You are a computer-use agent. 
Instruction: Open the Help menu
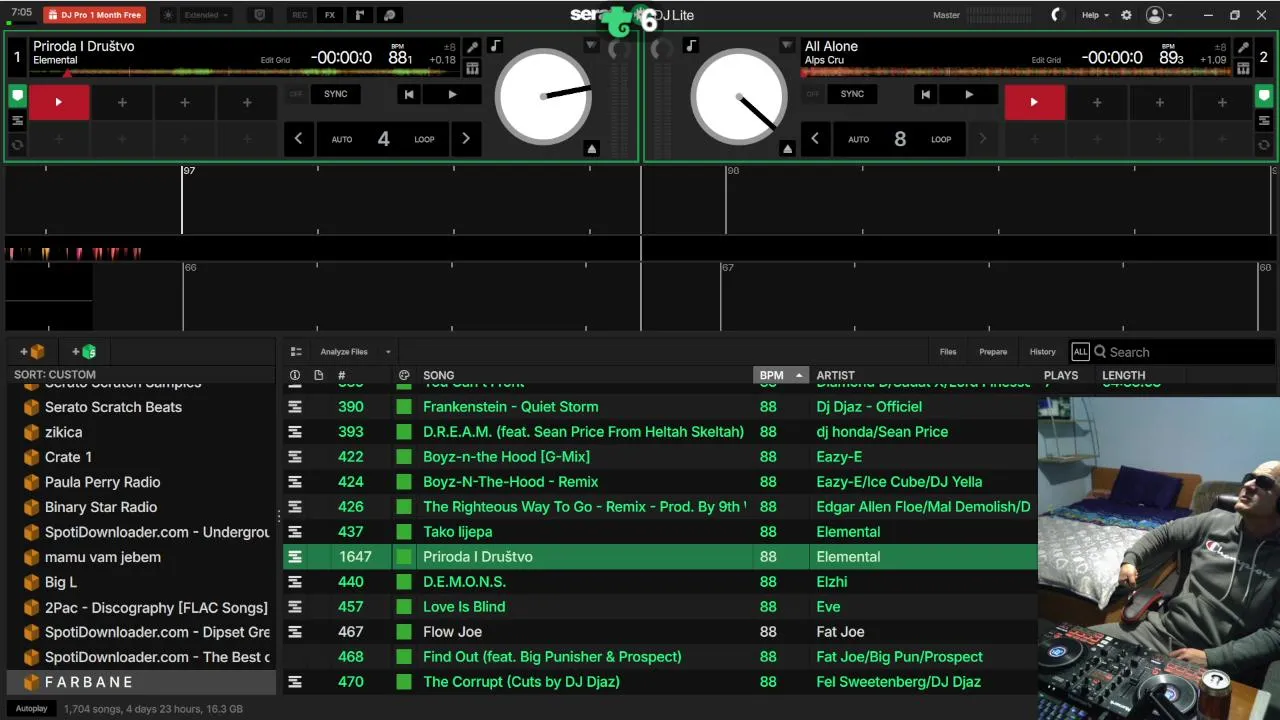[1095, 15]
